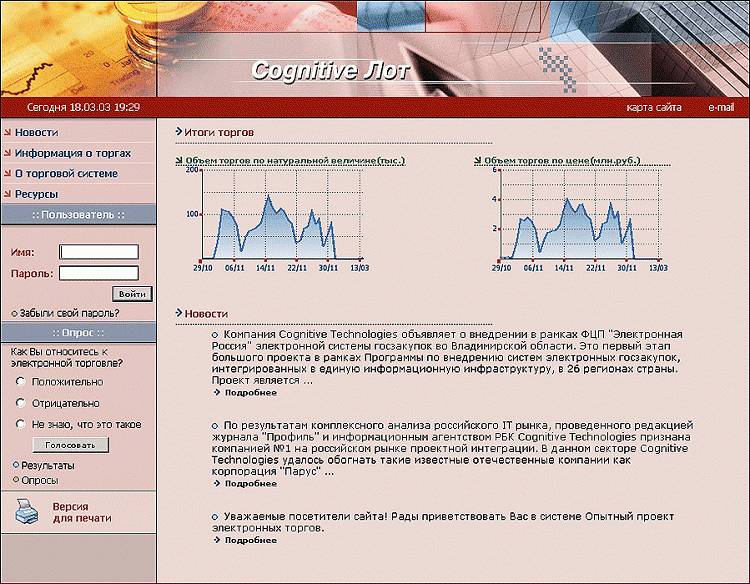This screenshot has width=750, height=584.
Task: Click arrow icon beside О торговой системе
Action: (8, 173)
